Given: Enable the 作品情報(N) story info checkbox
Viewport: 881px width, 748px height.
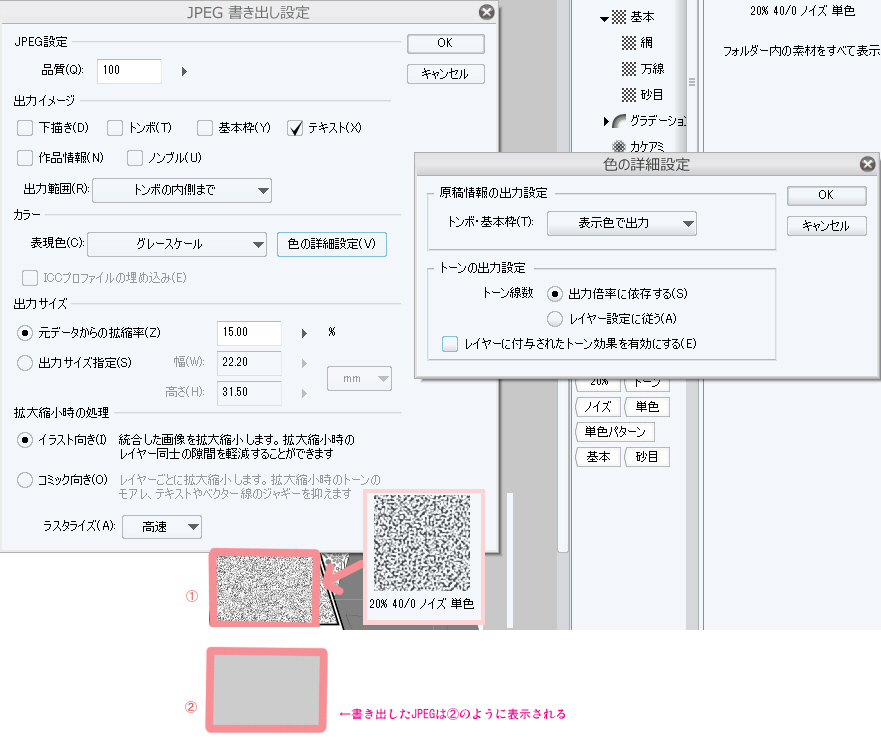Looking at the screenshot, I should [25, 158].
